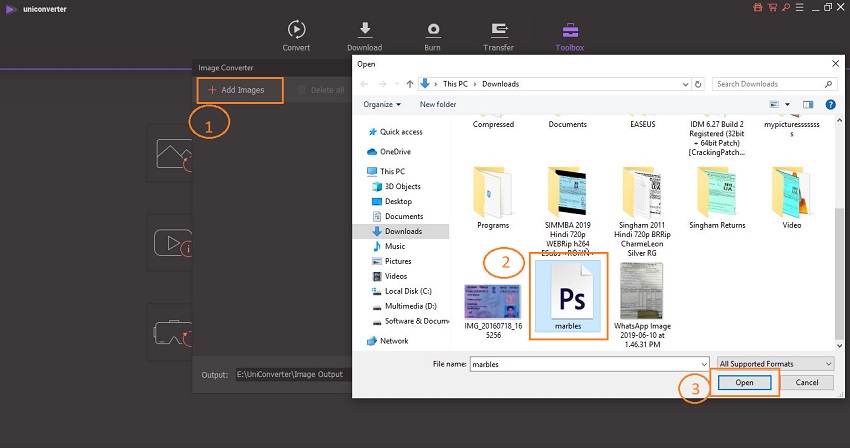Select the WhatsApp Image thumbnail
The image size is (850, 448).
pyautogui.click(x=642, y=305)
